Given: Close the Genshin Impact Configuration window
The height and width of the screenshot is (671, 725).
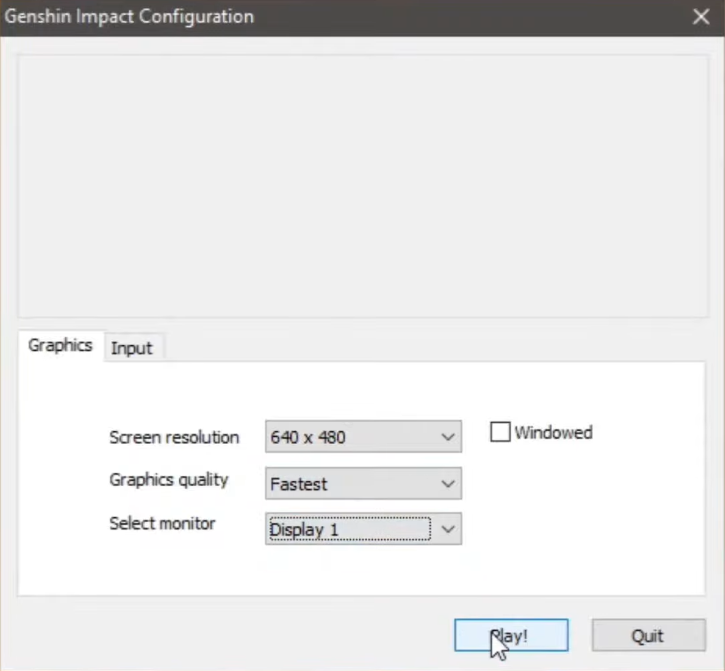Looking at the screenshot, I should click(x=701, y=17).
